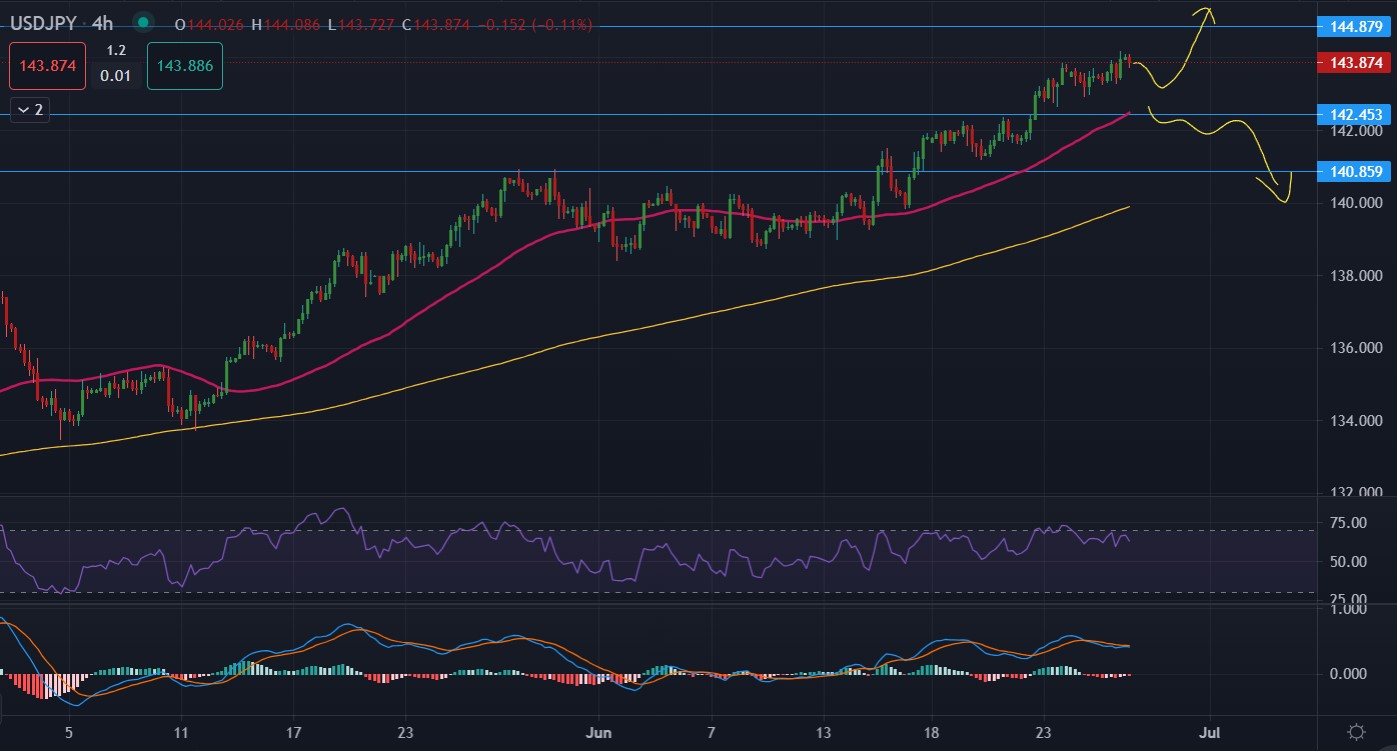Collapse the indicator legend showing 2
This screenshot has width=1397, height=751.
pyautogui.click(x=29, y=110)
